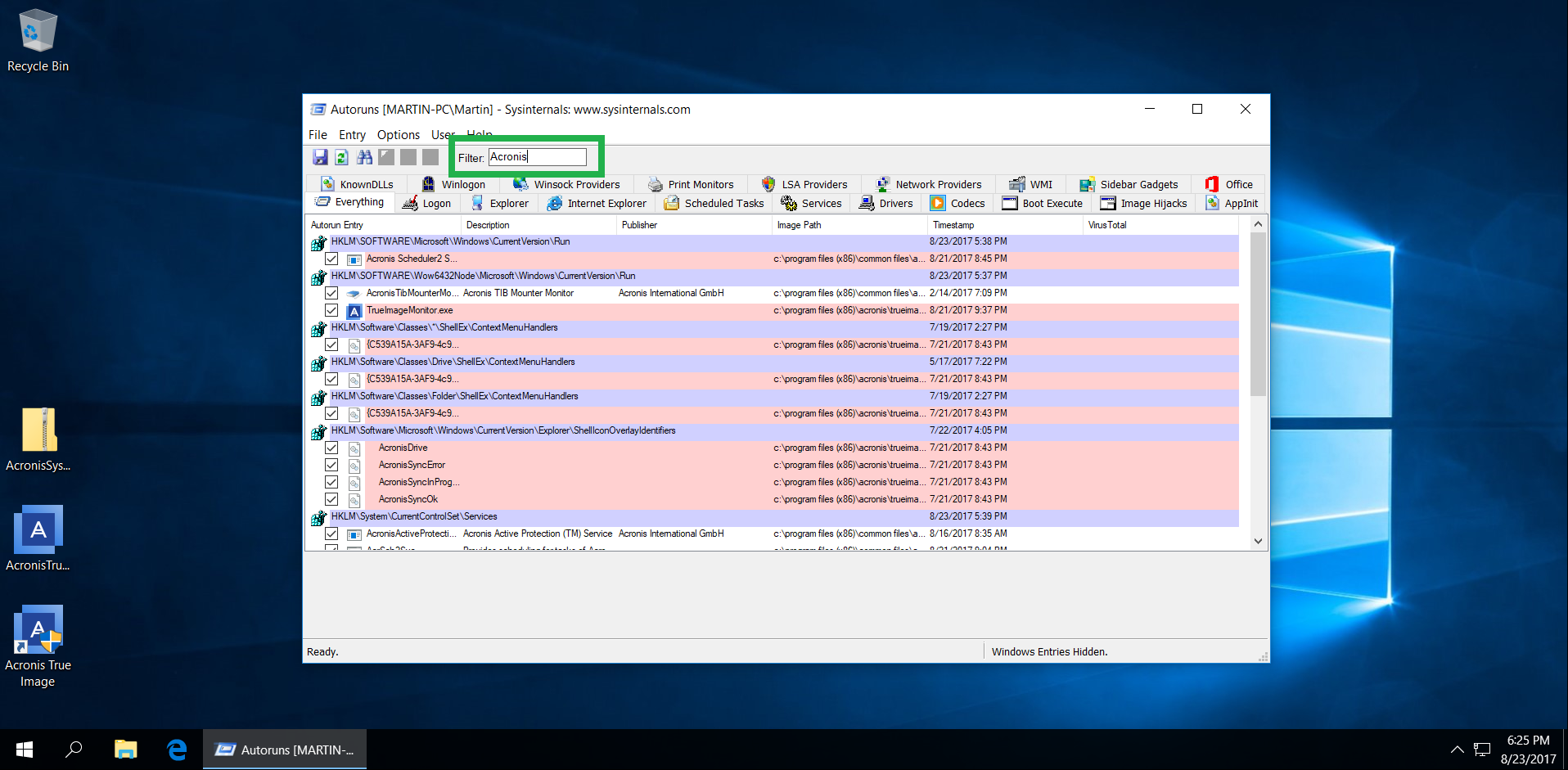Uncheck the AcronisActiveProtecti service entry
1568x770 pixels.
point(331,534)
